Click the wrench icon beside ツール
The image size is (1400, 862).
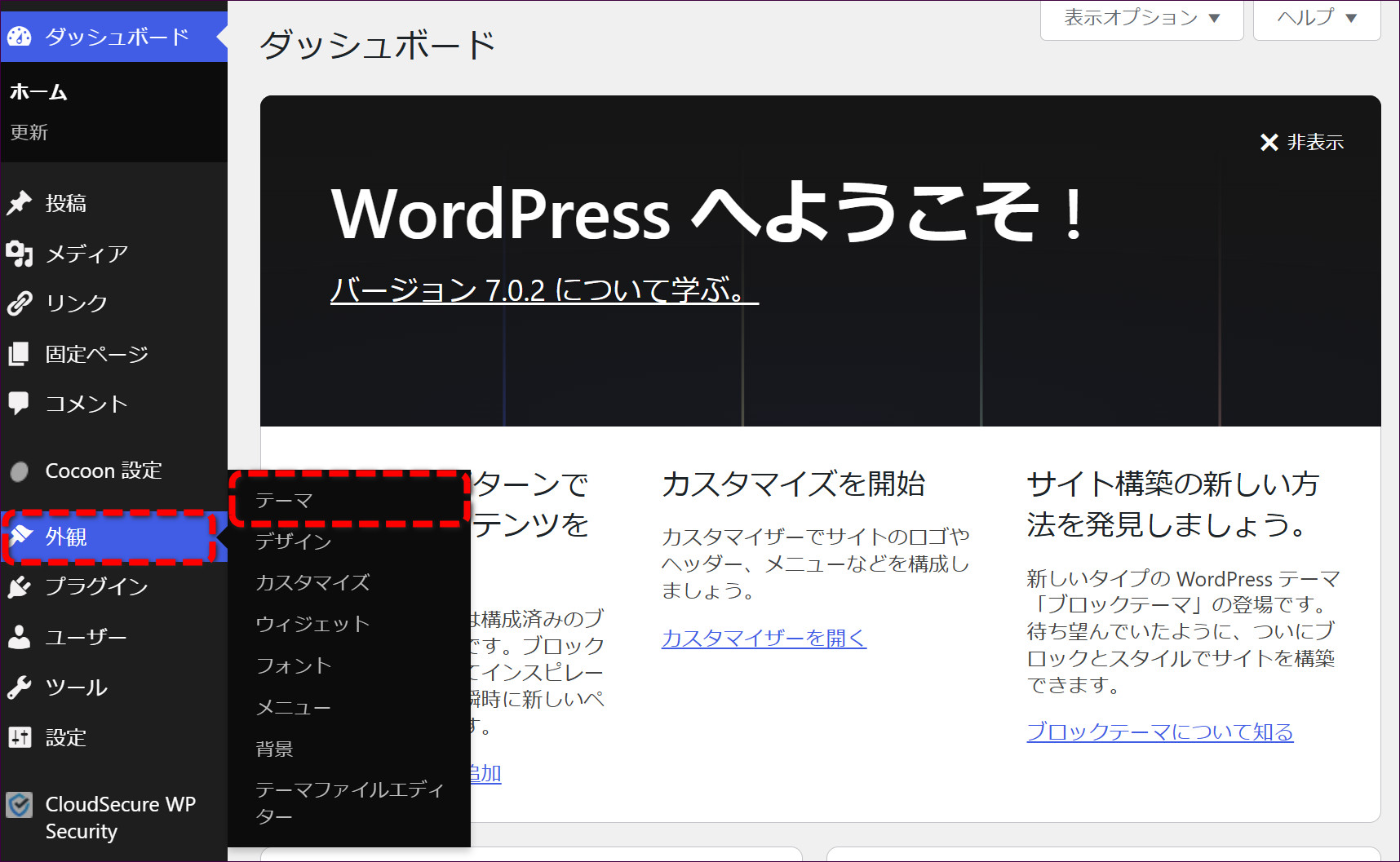(x=19, y=687)
